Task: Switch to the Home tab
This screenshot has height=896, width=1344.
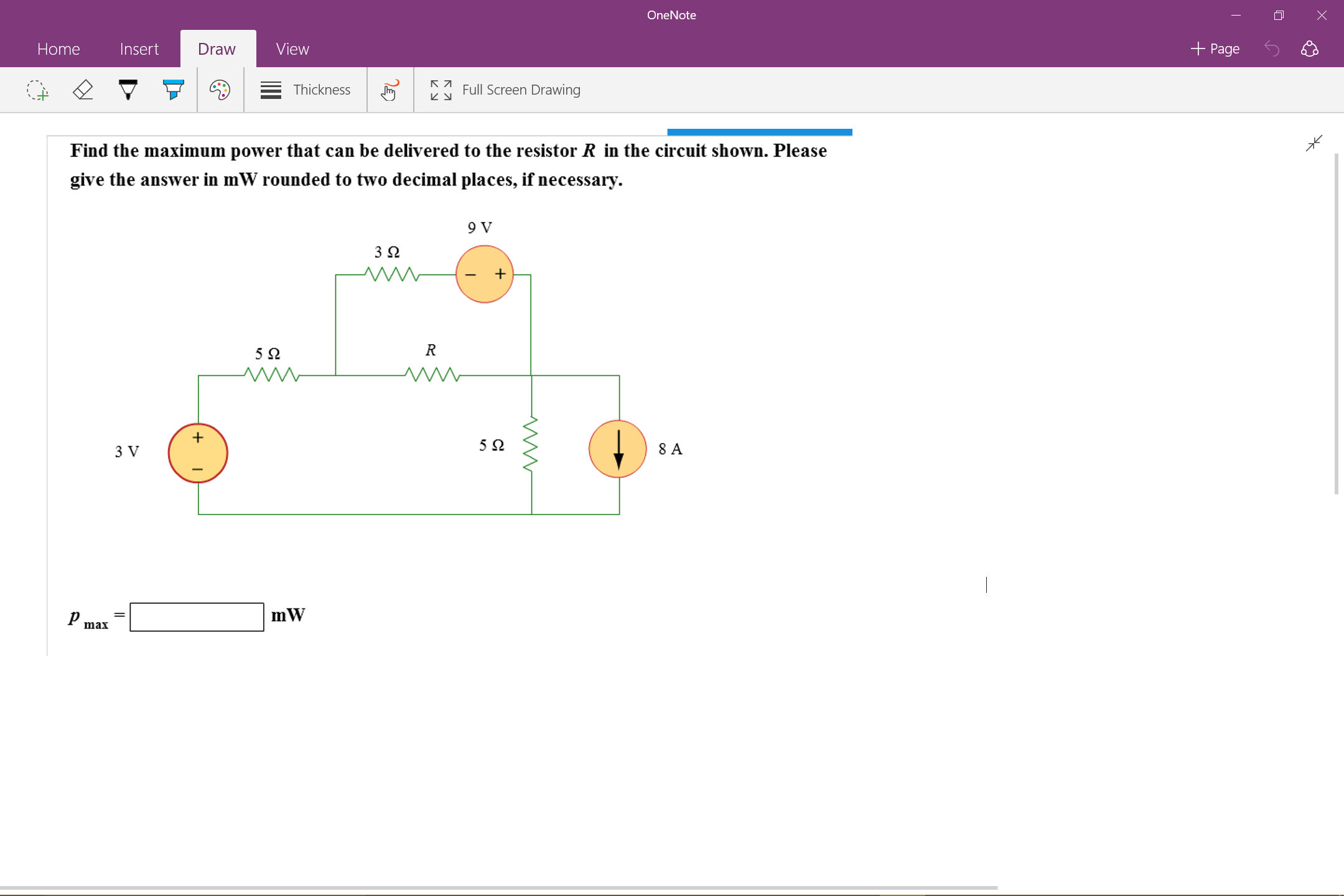Action: point(59,49)
